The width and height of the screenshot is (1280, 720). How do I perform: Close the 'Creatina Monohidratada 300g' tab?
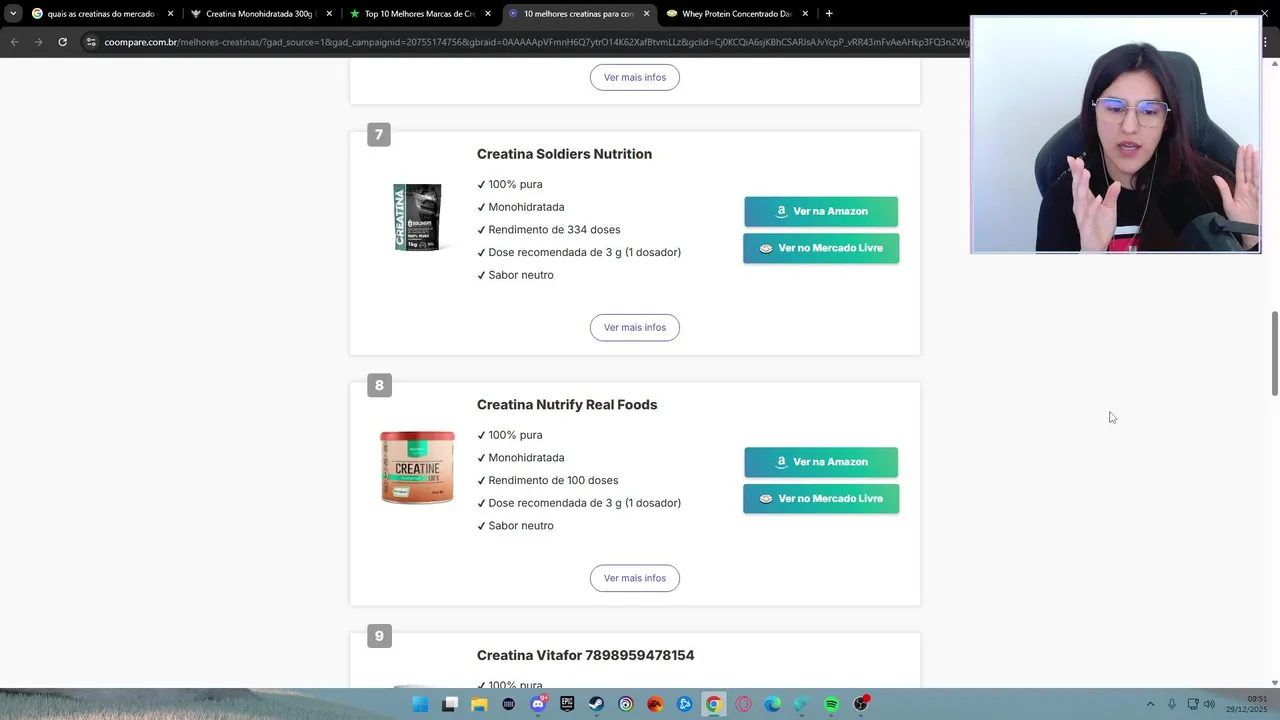(329, 14)
